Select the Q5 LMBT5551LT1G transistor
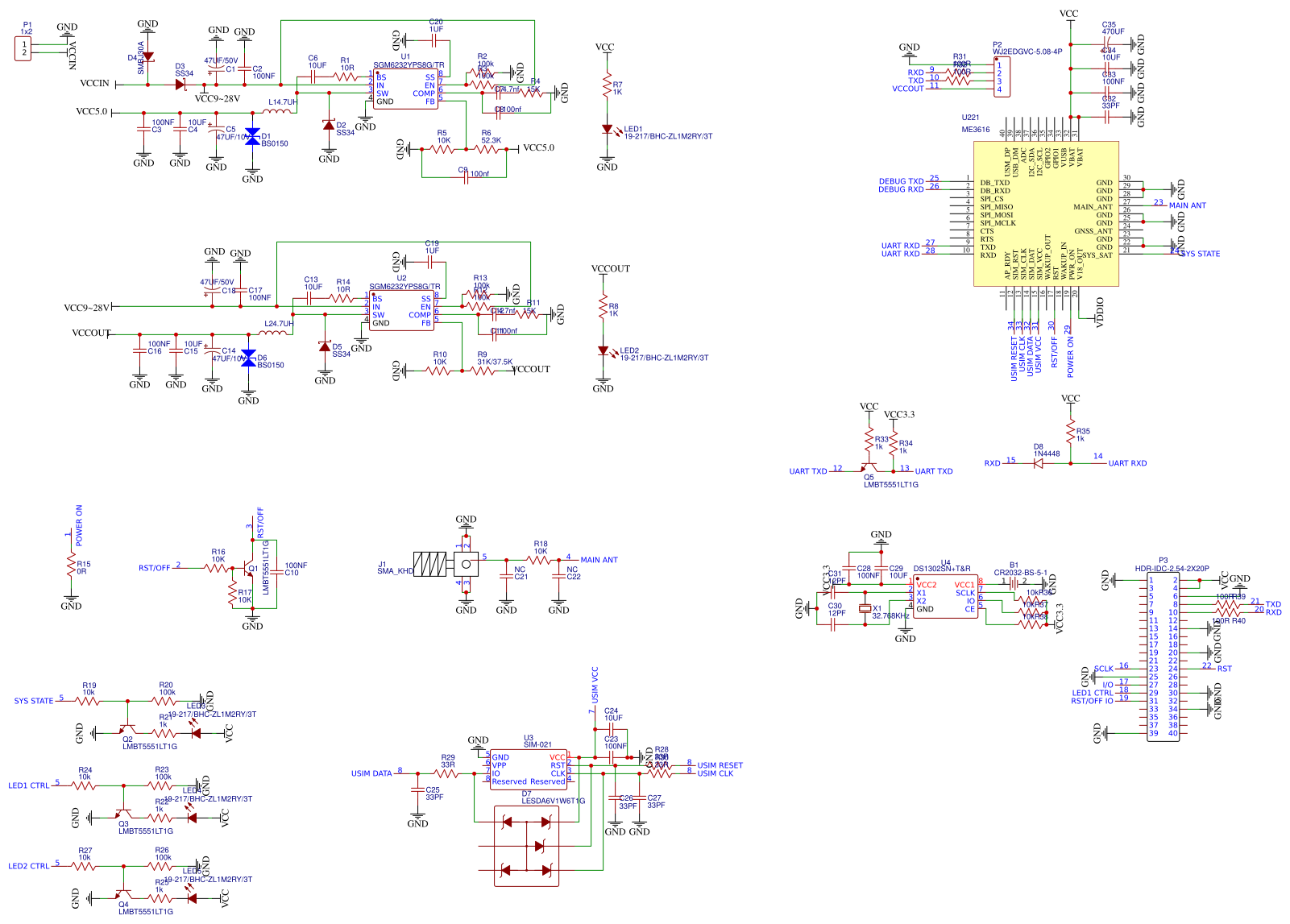1290x924 pixels. [x=869, y=466]
